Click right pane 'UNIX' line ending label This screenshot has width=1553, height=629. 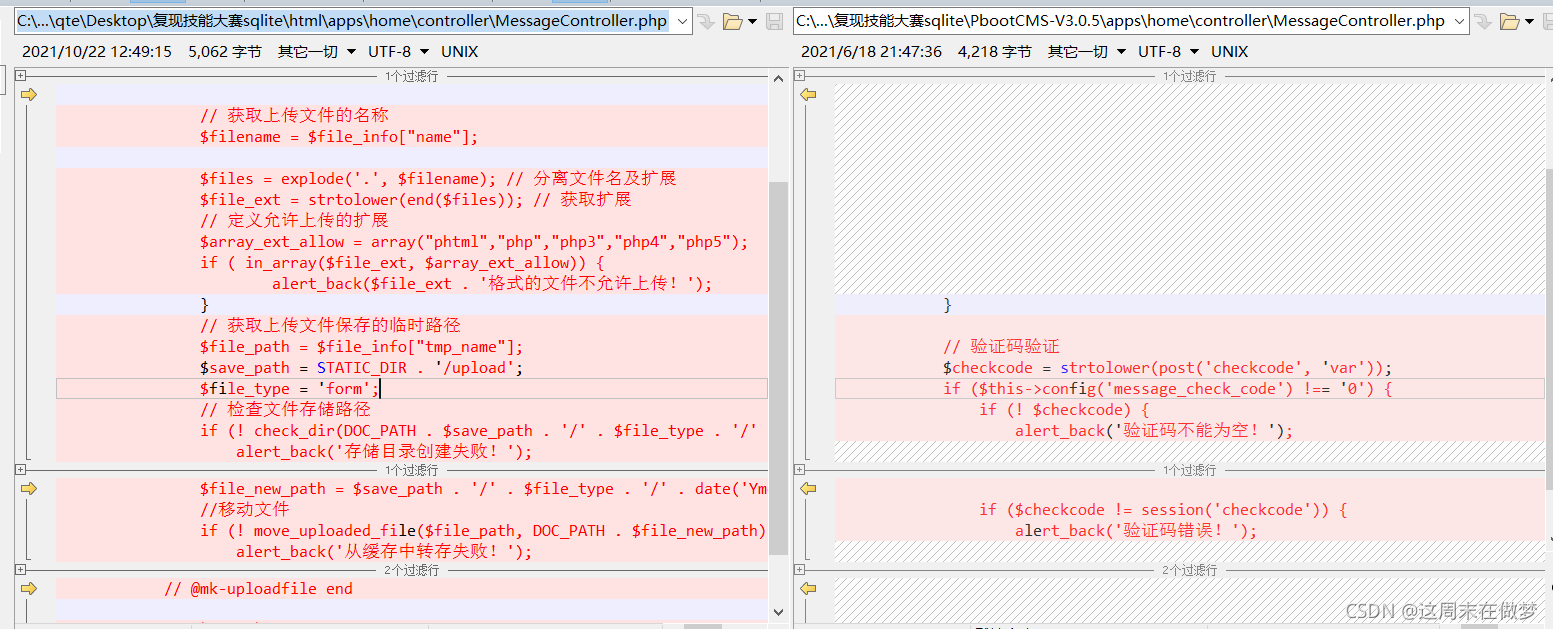[x=1230, y=51]
